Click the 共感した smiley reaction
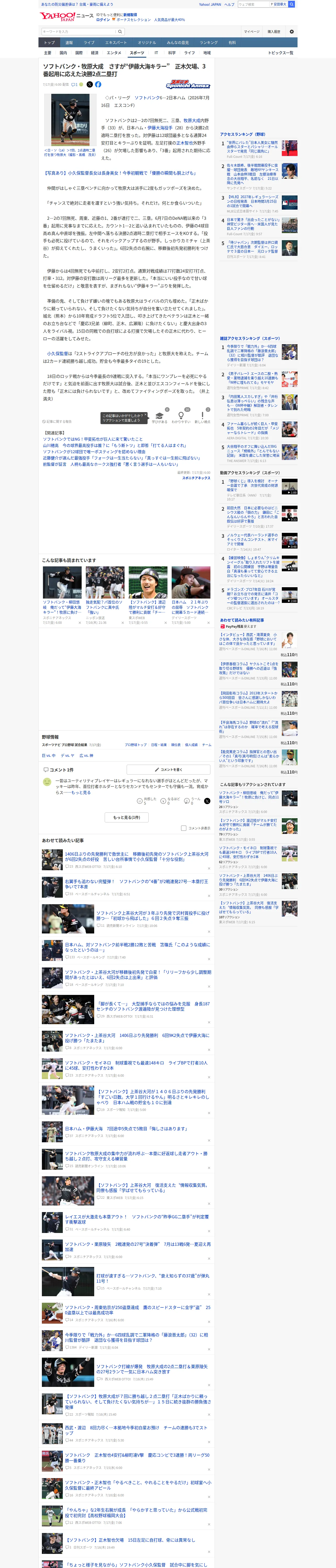 click(140, 801)
